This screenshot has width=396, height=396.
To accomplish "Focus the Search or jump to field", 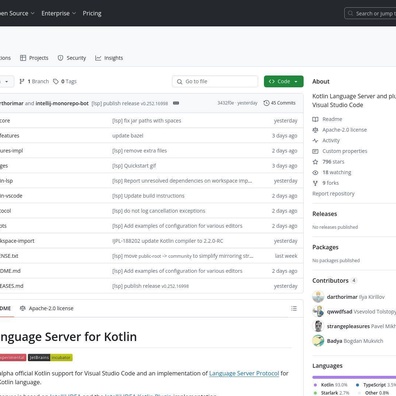I will click(370, 14).
